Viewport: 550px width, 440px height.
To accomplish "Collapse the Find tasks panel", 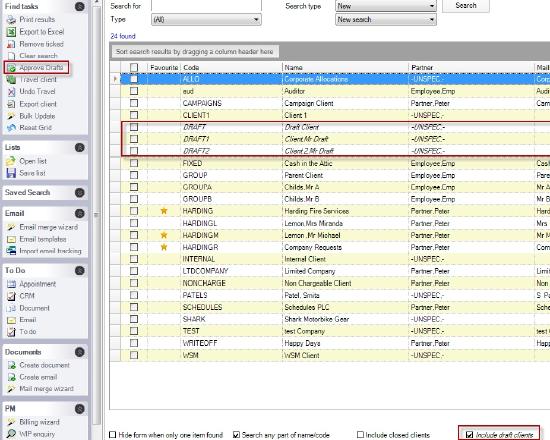I will (80, 6).
